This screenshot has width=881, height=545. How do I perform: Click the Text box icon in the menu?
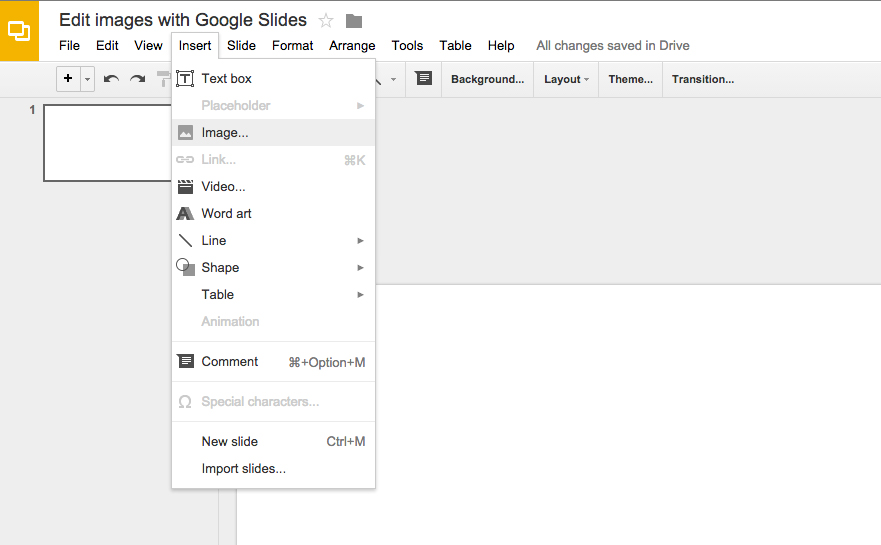[185, 79]
